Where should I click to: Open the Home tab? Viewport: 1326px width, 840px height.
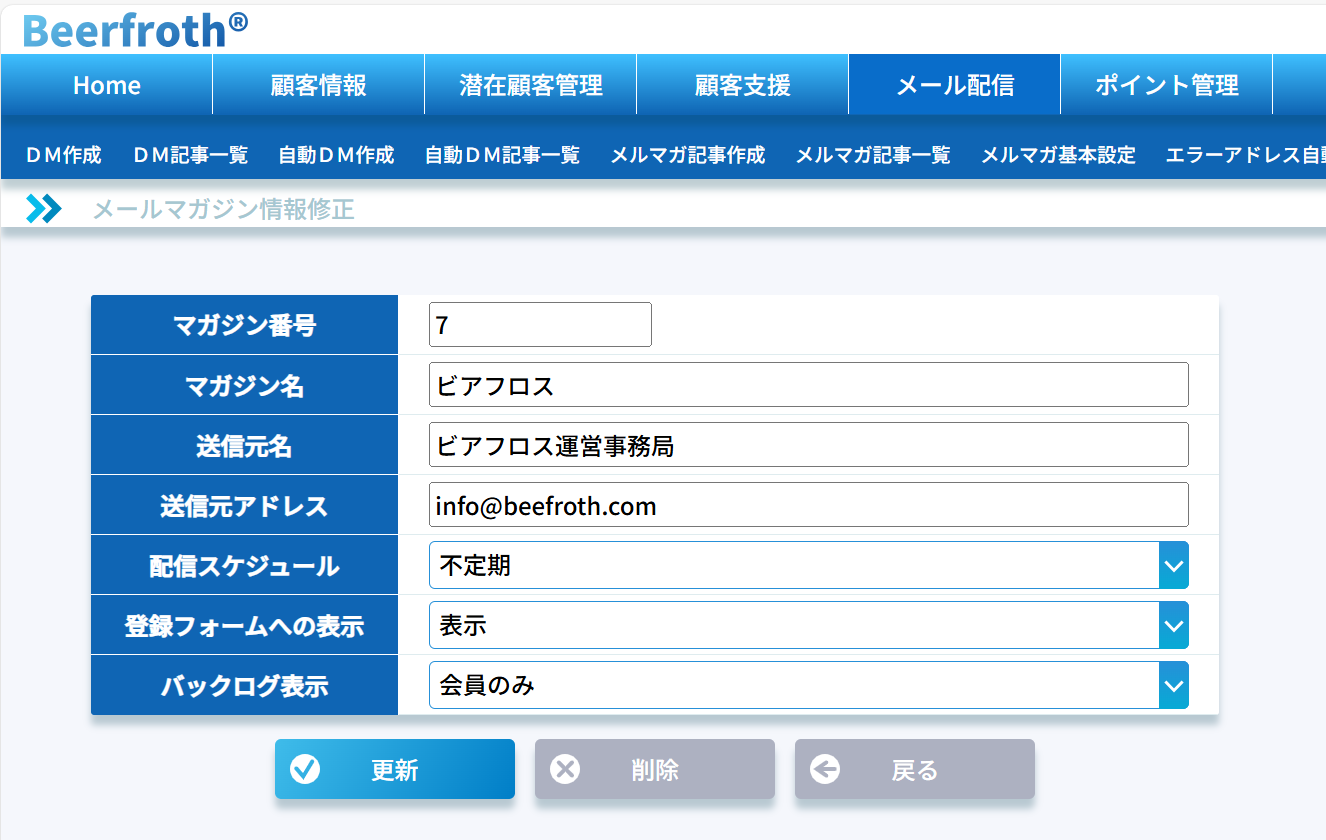(x=107, y=86)
